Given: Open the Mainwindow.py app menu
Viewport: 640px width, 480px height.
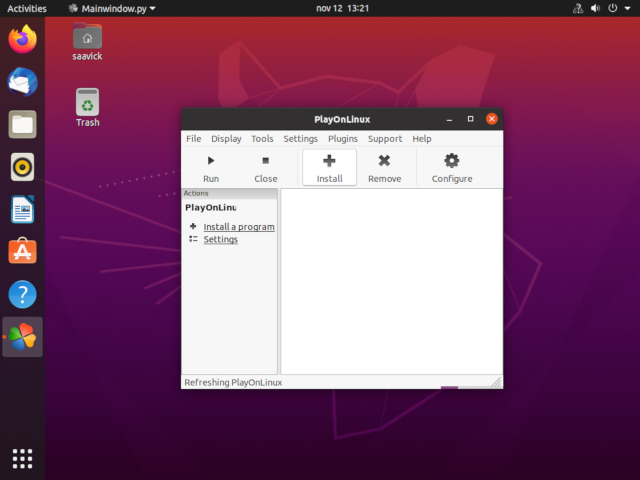Looking at the screenshot, I should (x=112, y=9).
